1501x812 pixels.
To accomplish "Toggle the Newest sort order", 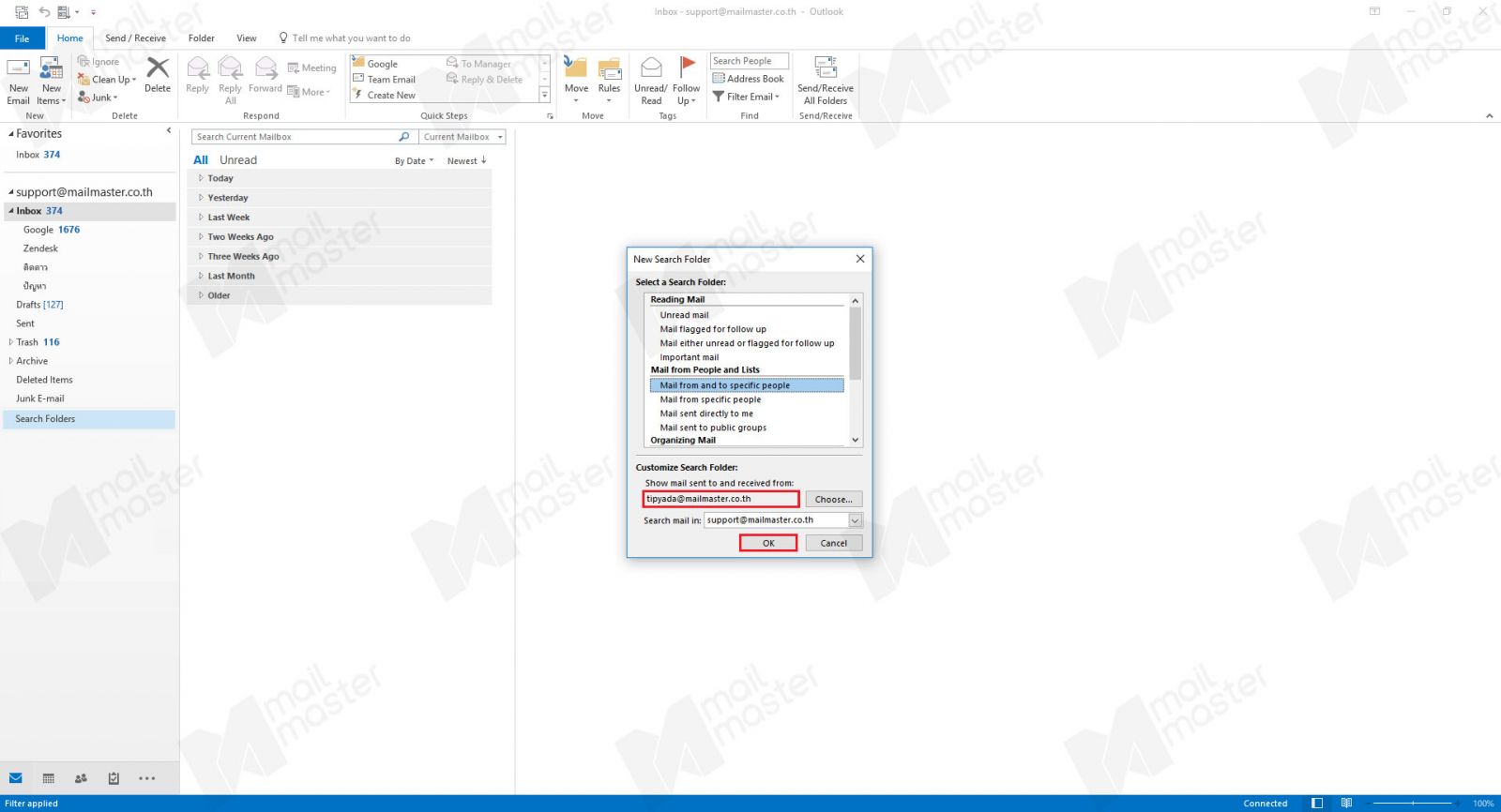I will click(466, 161).
